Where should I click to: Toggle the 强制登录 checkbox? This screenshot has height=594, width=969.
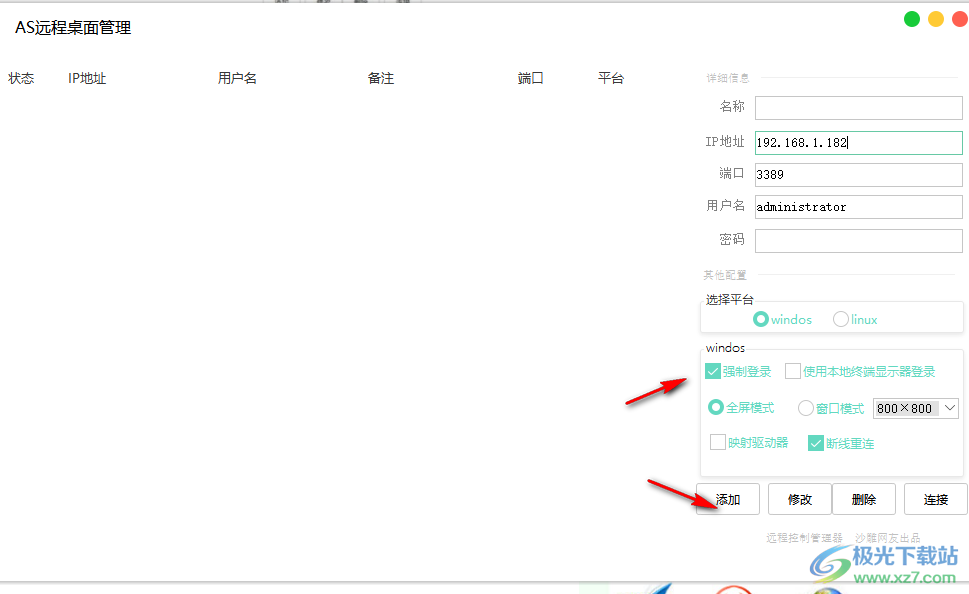713,371
